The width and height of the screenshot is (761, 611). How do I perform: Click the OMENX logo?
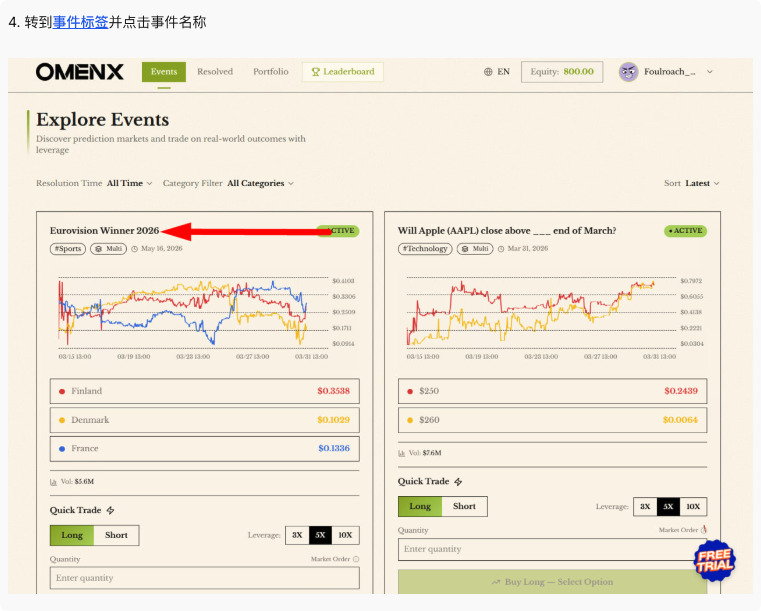click(x=80, y=72)
